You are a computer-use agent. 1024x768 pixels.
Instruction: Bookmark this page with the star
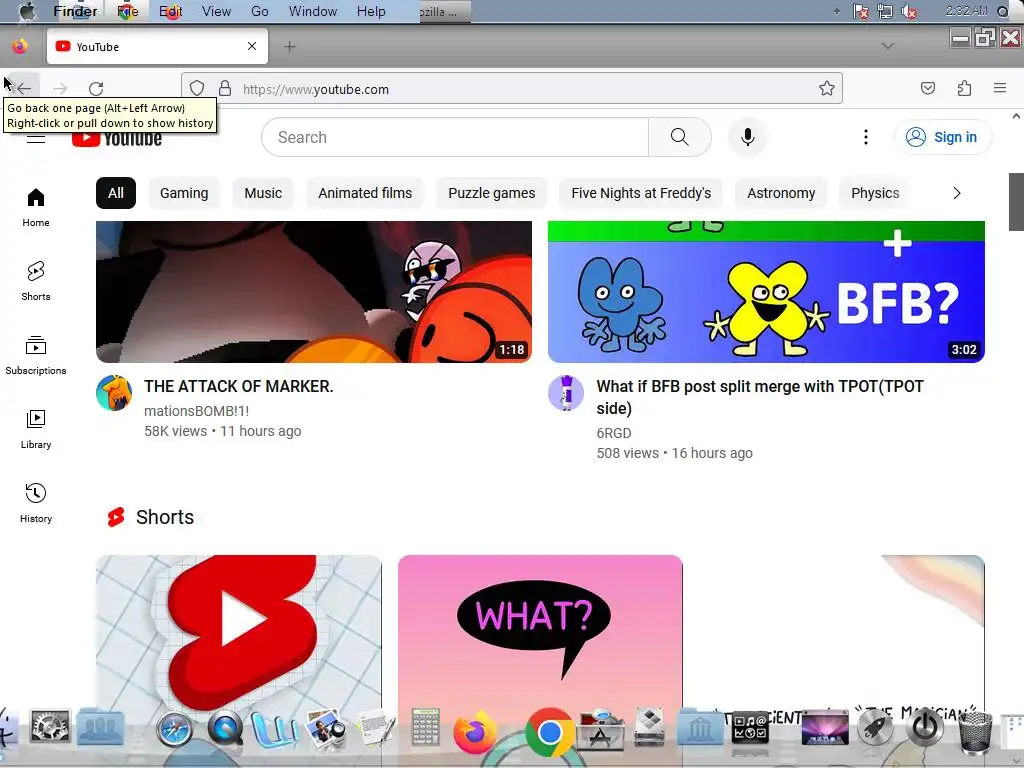click(x=827, y=89)
